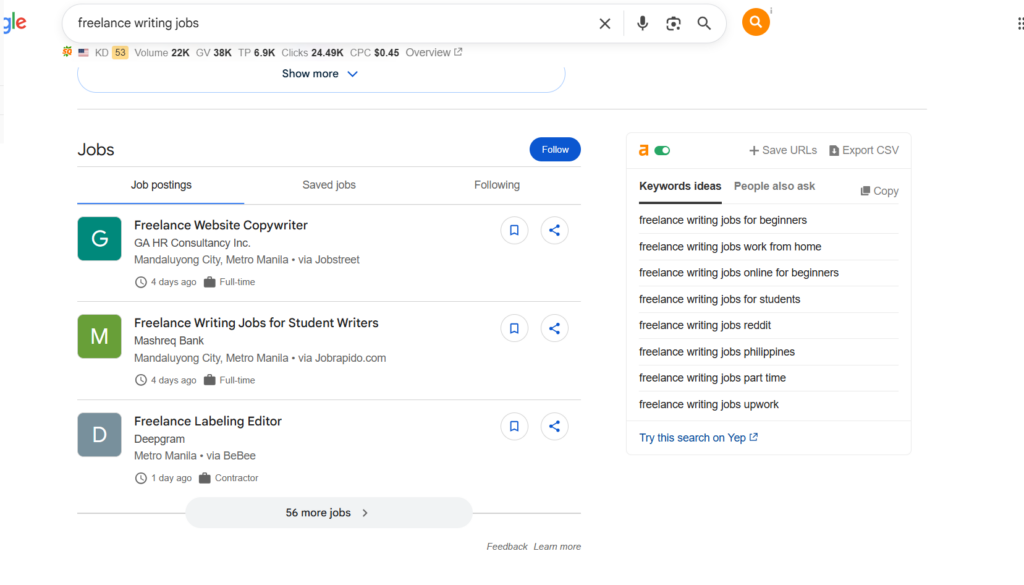Viewport: 1024px width, 585px height.
Task: Toggle the green Ahrefs panel switch
Action: click(662, 151)
